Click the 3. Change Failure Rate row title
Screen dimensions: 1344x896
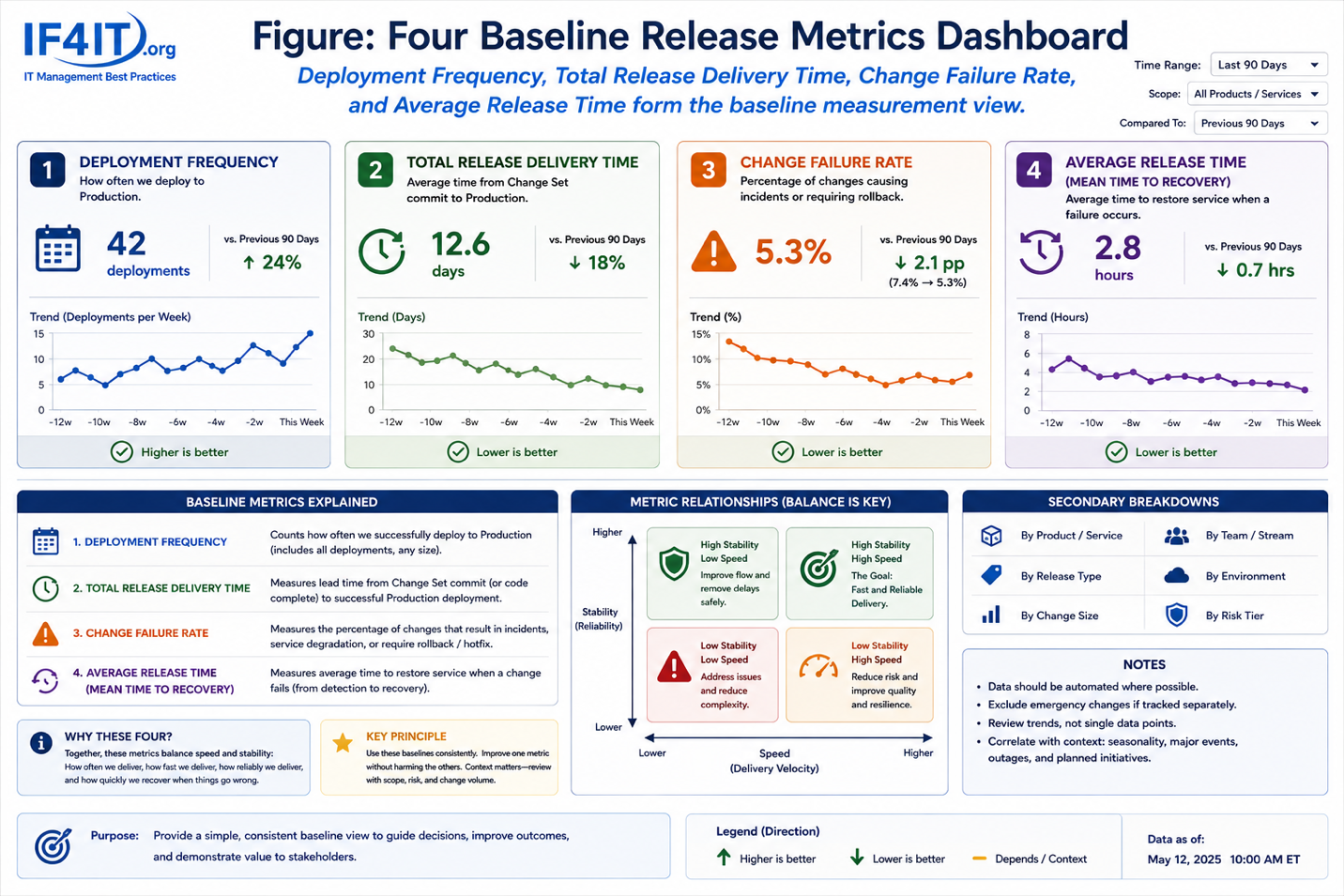[141, 633]
